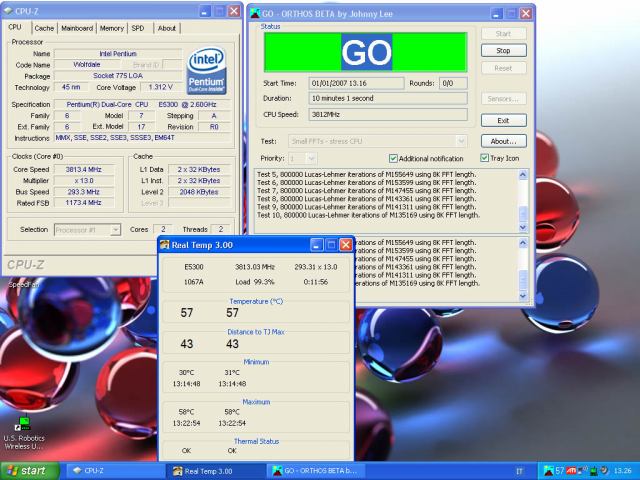Toggle the Tray Icon checkbox
This screenshot has width=640, height=480.
point(484,158)
